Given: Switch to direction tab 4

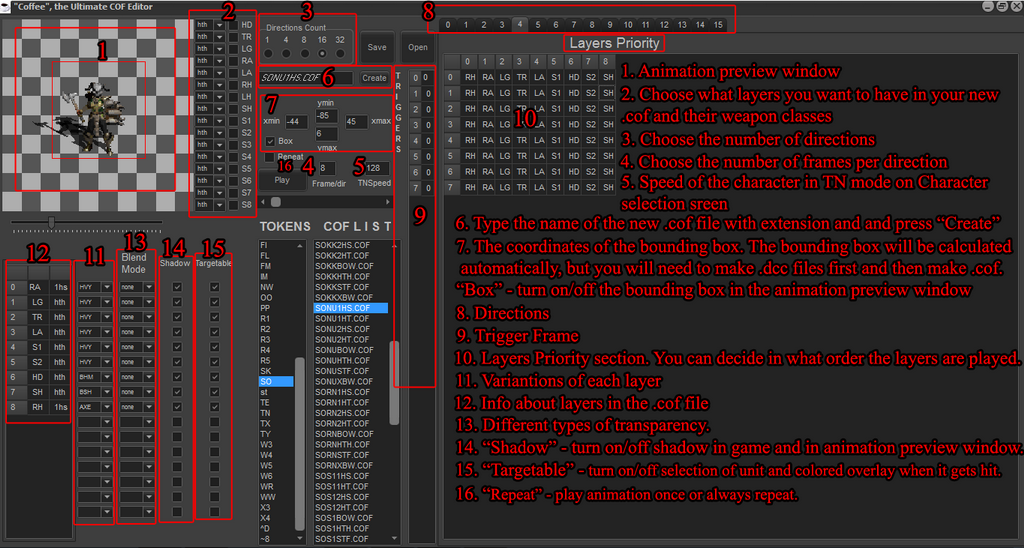Looking at the screenshot, I should coord(520,25).
